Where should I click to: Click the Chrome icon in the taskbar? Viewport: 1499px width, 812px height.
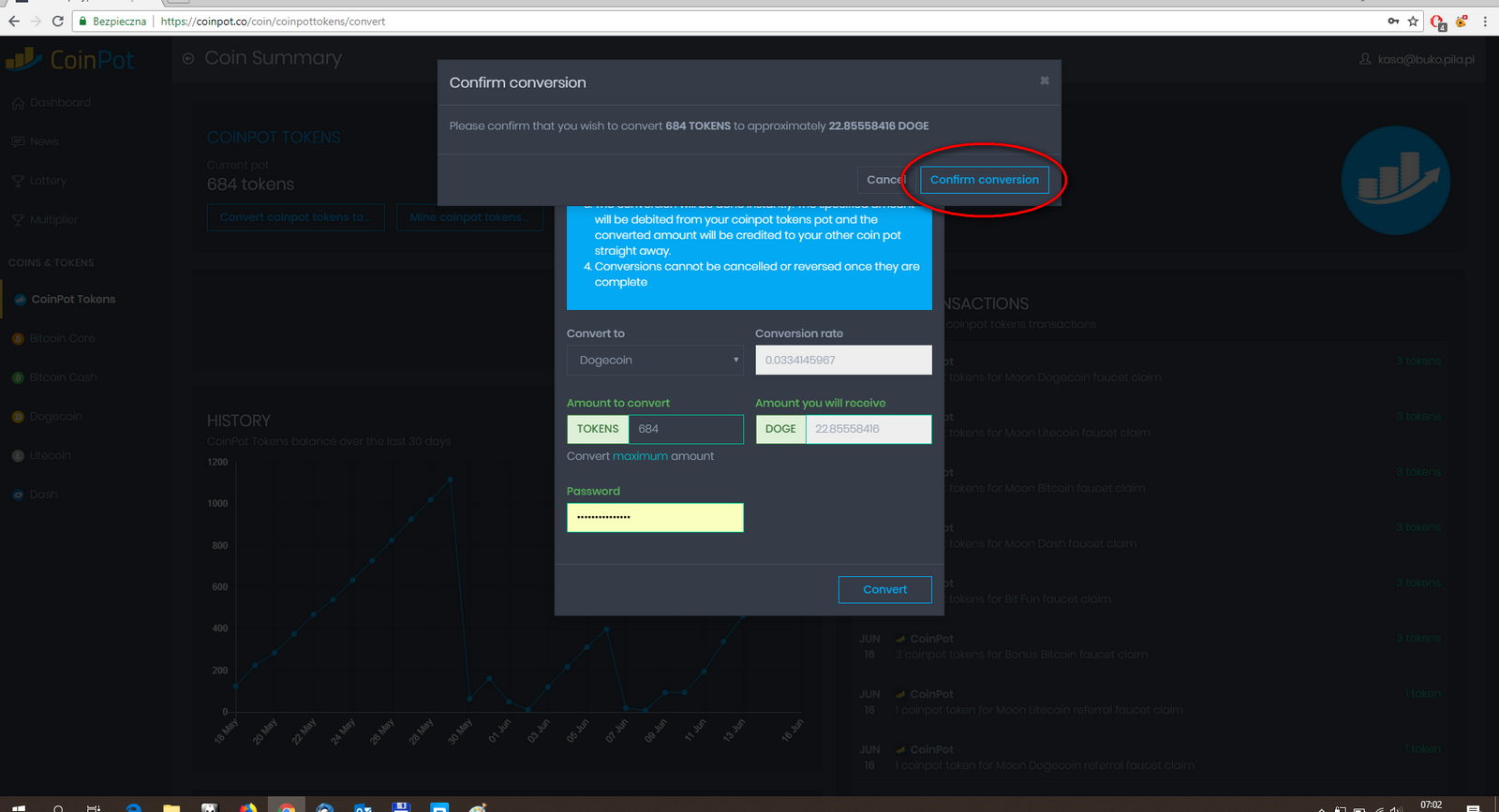pos(287,807)
